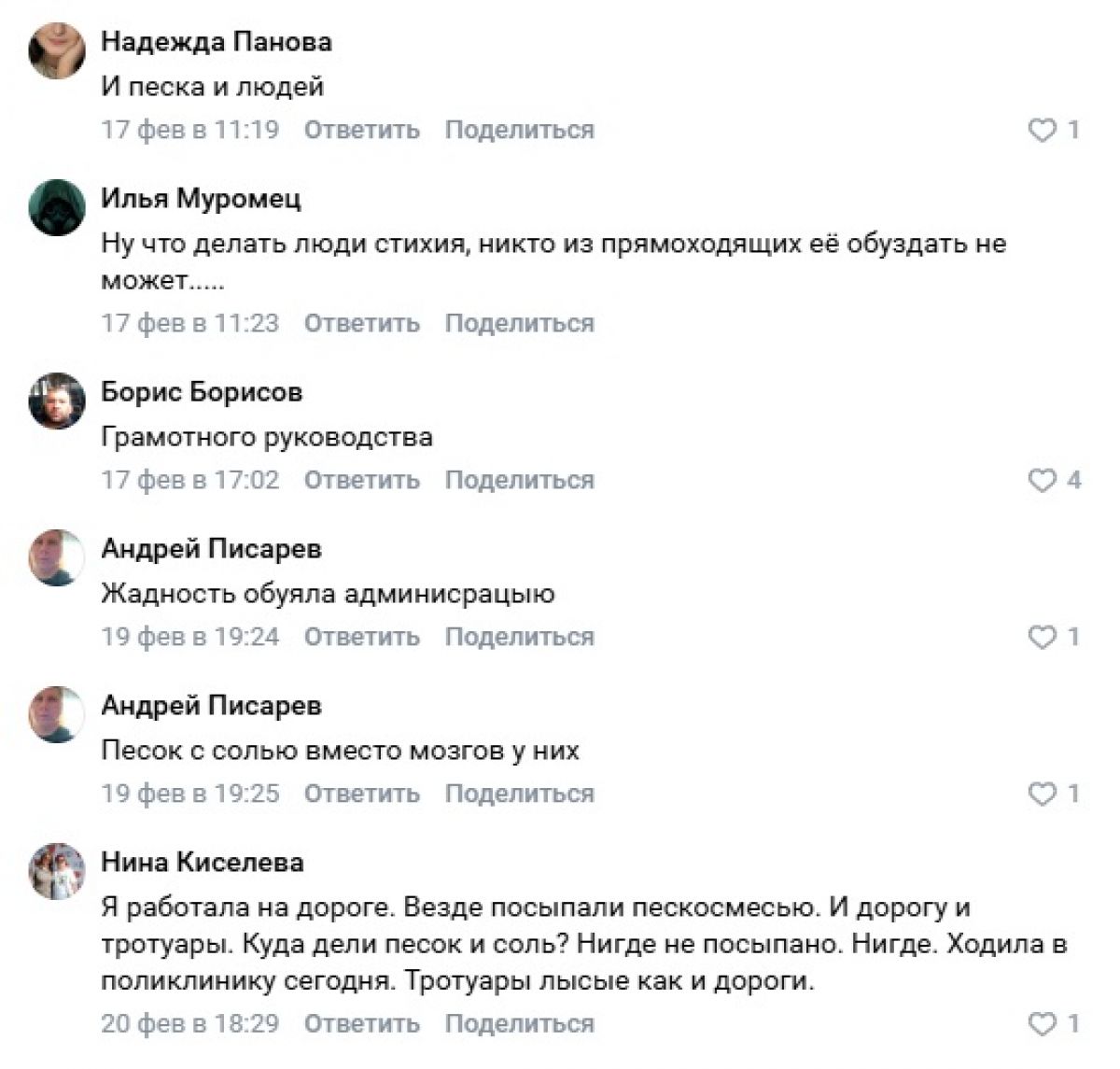Open Нина Киселева's profile picture
This screenshot has height=1069, width=1120.
[x=57, y=871]
